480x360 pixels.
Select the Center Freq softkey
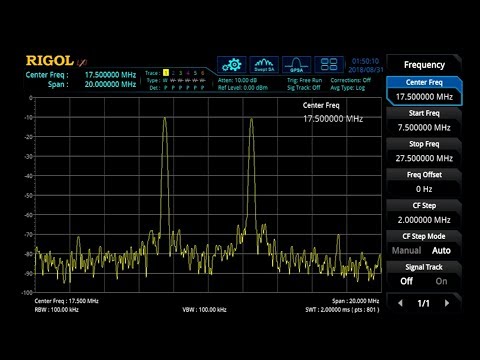(424, 91)
